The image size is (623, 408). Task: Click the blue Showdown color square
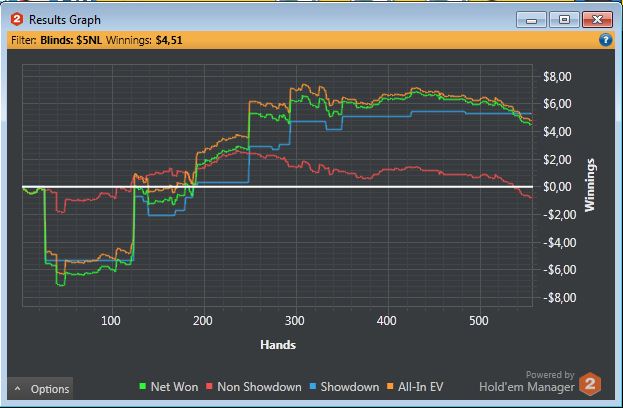coord(313,386)
